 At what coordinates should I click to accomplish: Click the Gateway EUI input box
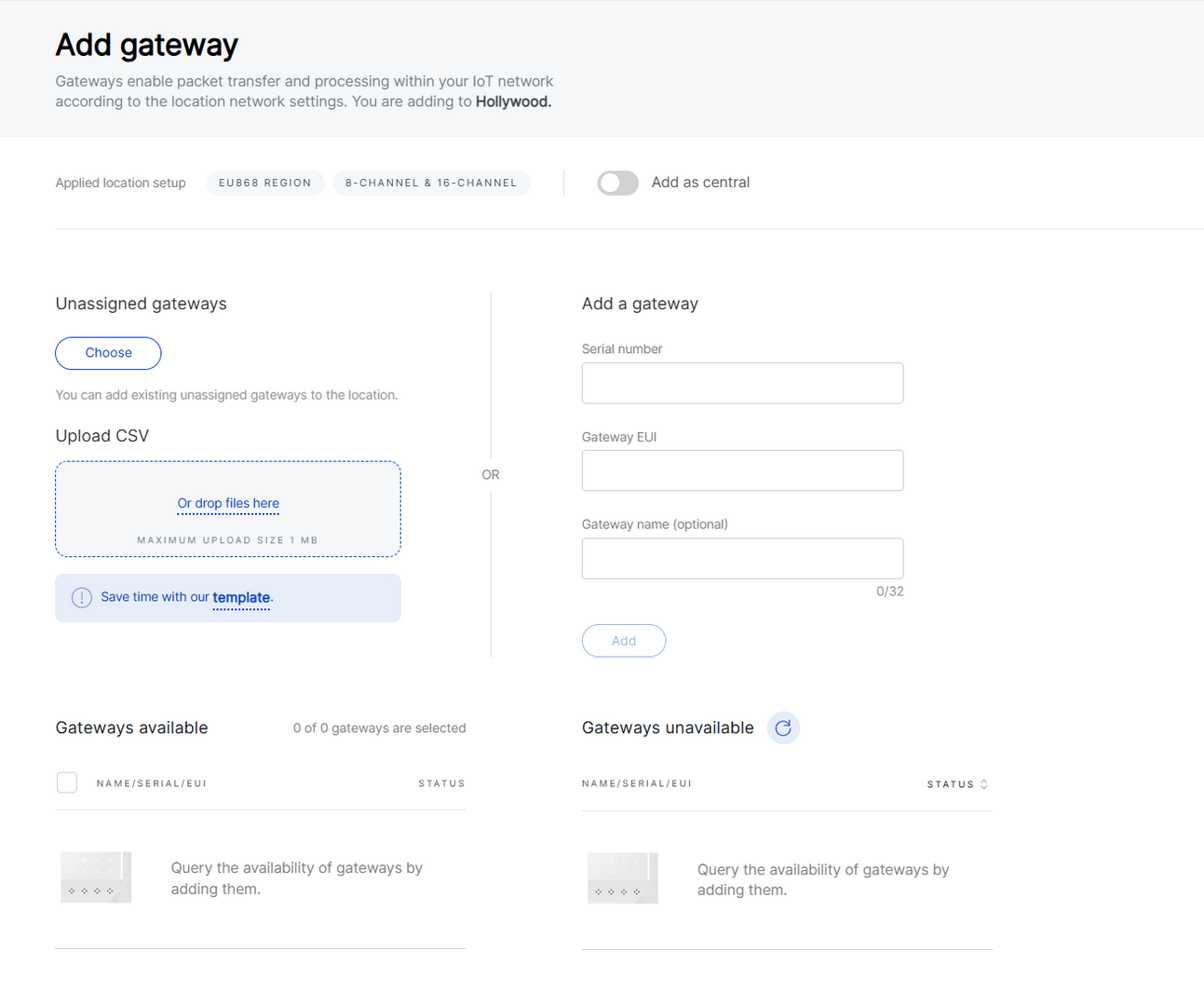pyautogui.click(x=742, y=470)
